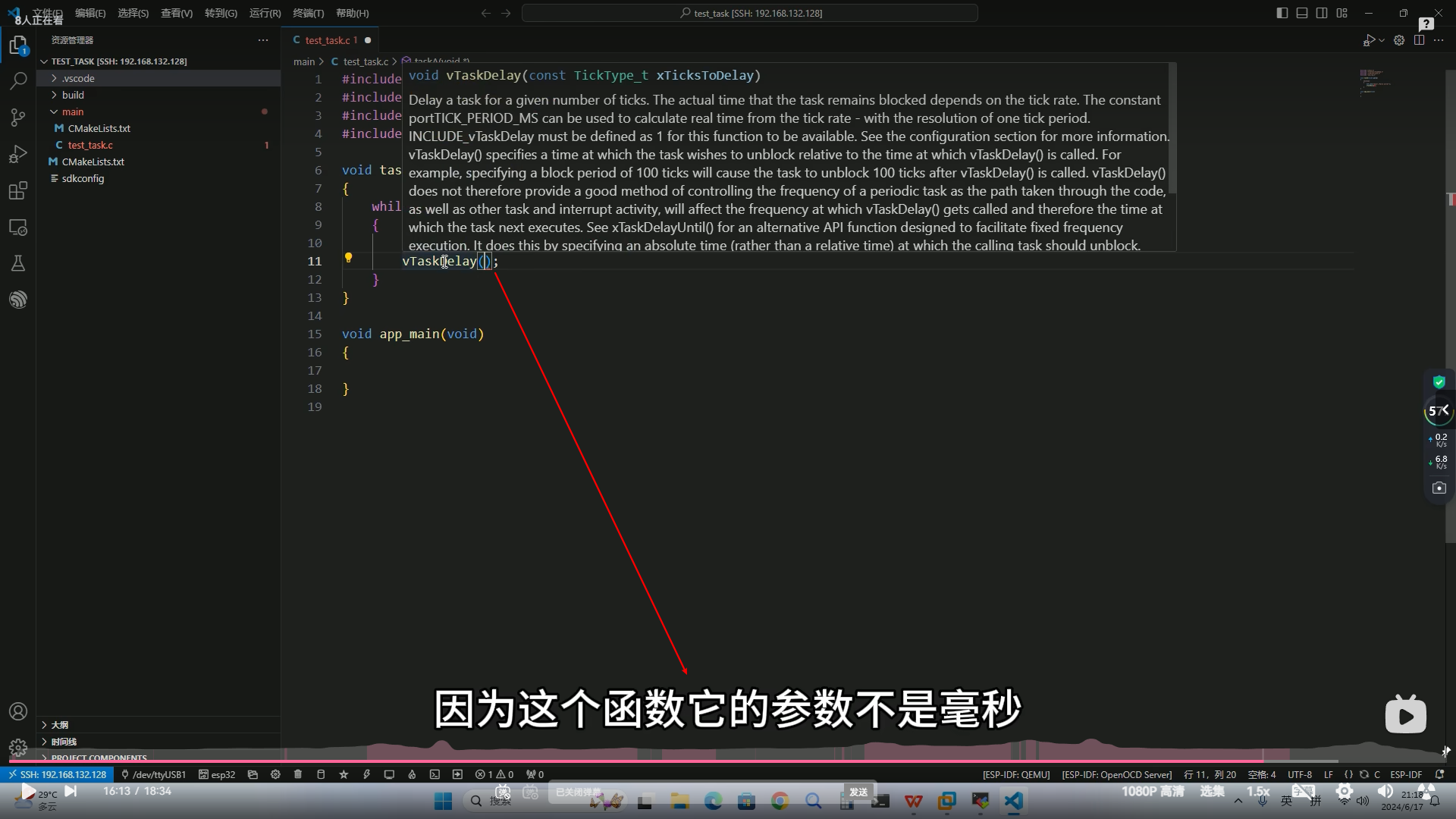Click SSH: 192.168.132.128 remote indicator
This screenshot has width=1456, height=819.
[57, 774]
